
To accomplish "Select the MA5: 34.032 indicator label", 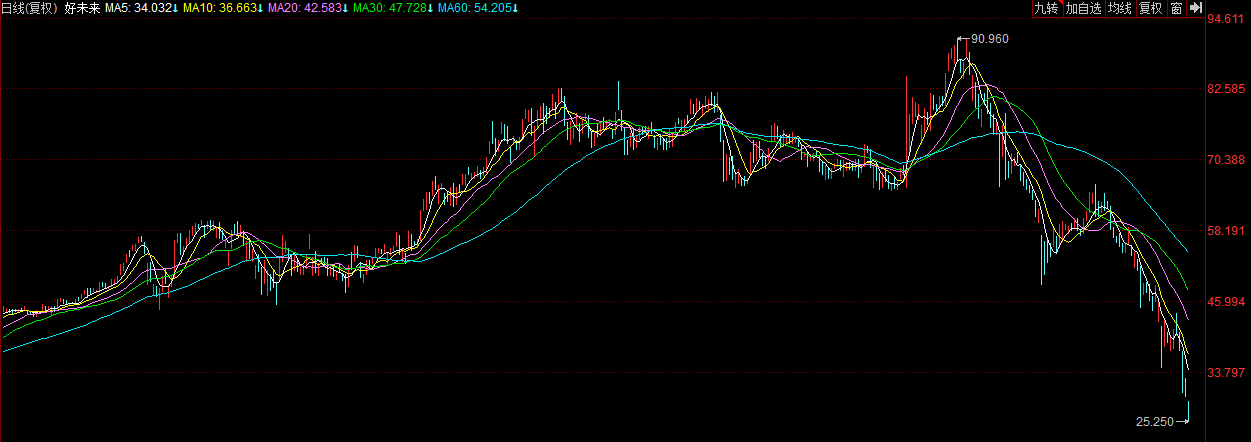I will 142,8.
